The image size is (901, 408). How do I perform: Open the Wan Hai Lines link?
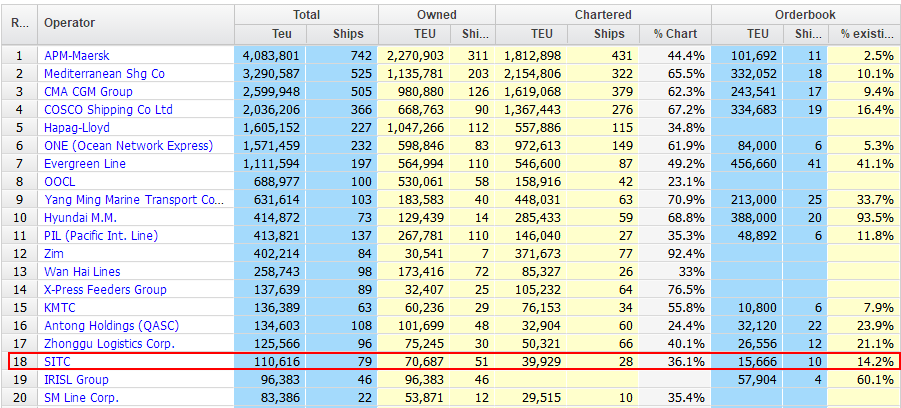[x=82, y=271]
